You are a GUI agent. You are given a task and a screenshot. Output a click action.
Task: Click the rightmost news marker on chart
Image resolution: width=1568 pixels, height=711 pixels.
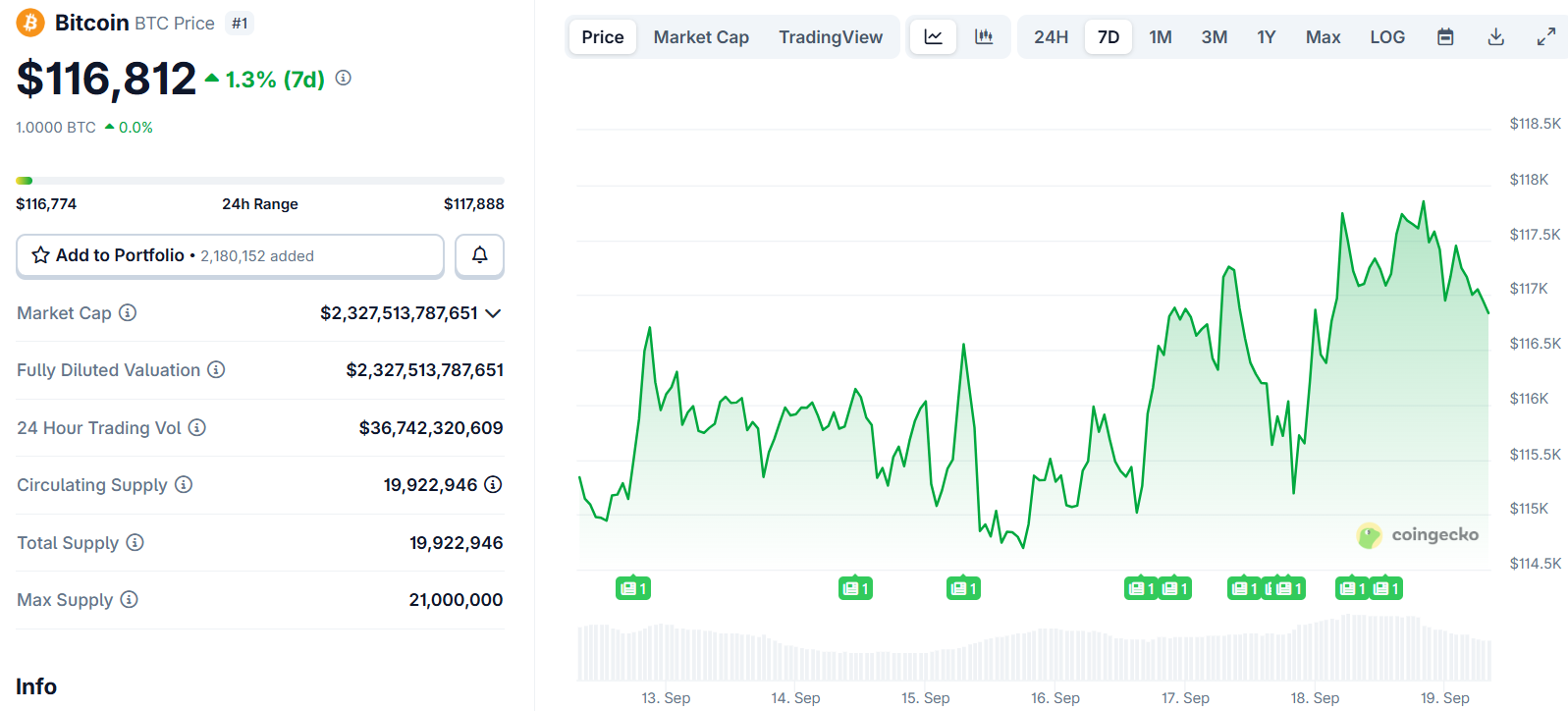tap(1385, 588)
